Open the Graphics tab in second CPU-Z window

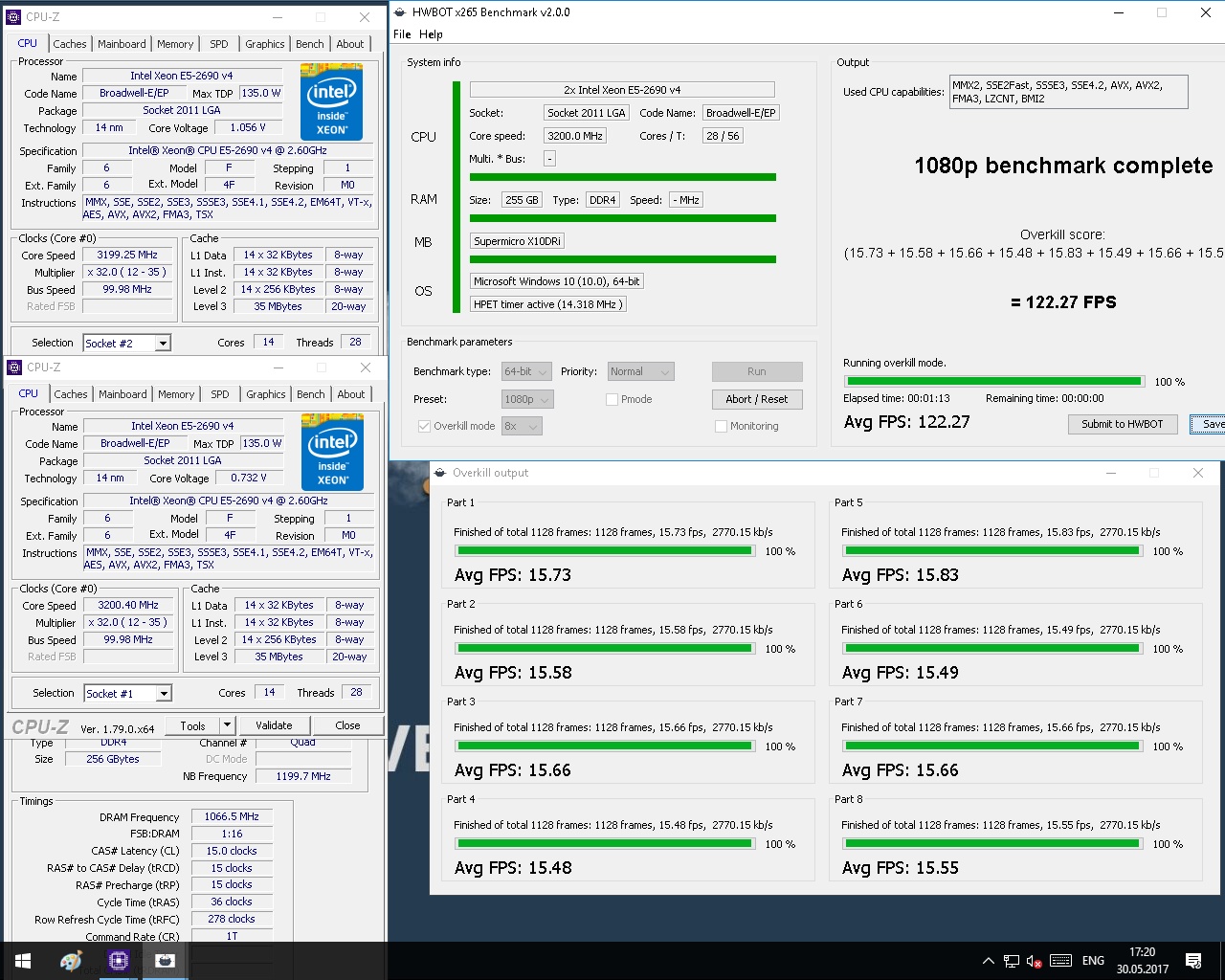(x=266, y=394)
